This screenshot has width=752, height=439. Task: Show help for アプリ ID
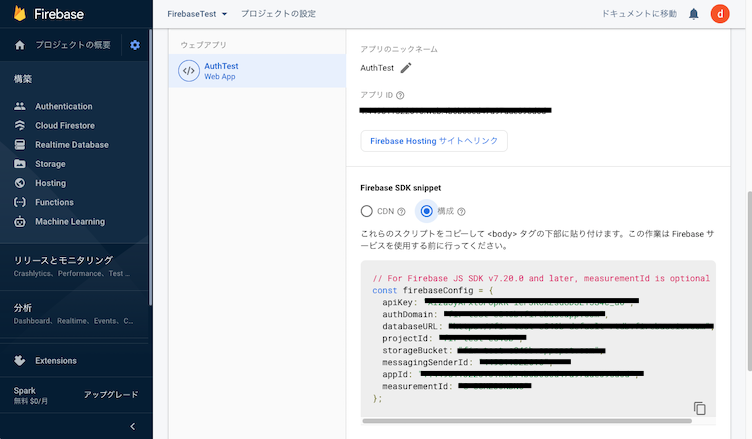(400, 95)
